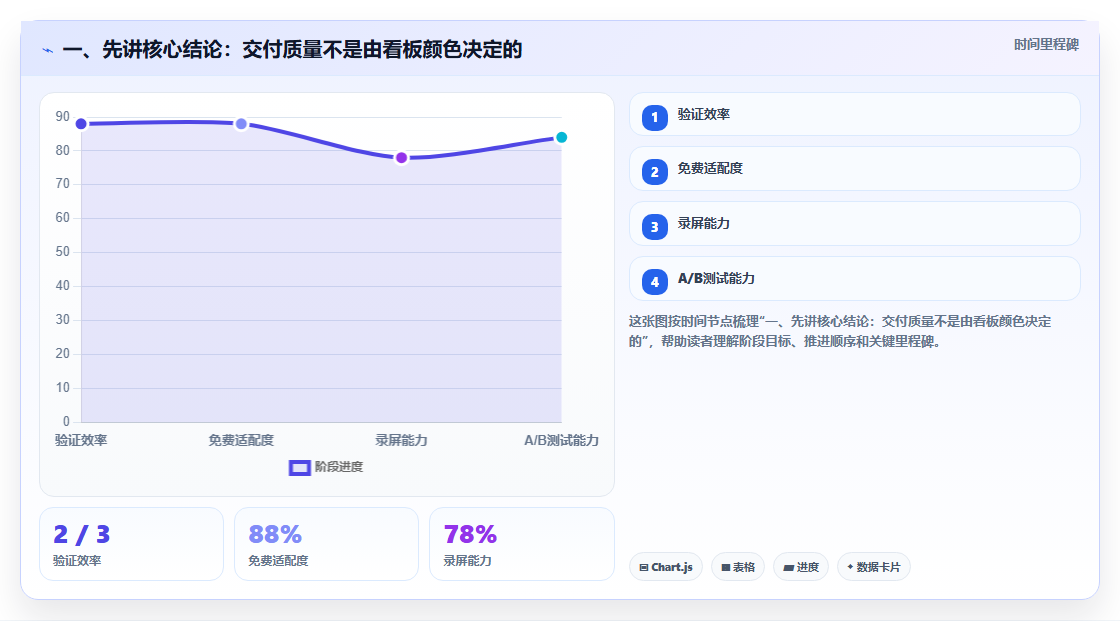Click the number 1 badge circle
The width and height of the screenshot is (1120, 621).
tap(654, 117)
